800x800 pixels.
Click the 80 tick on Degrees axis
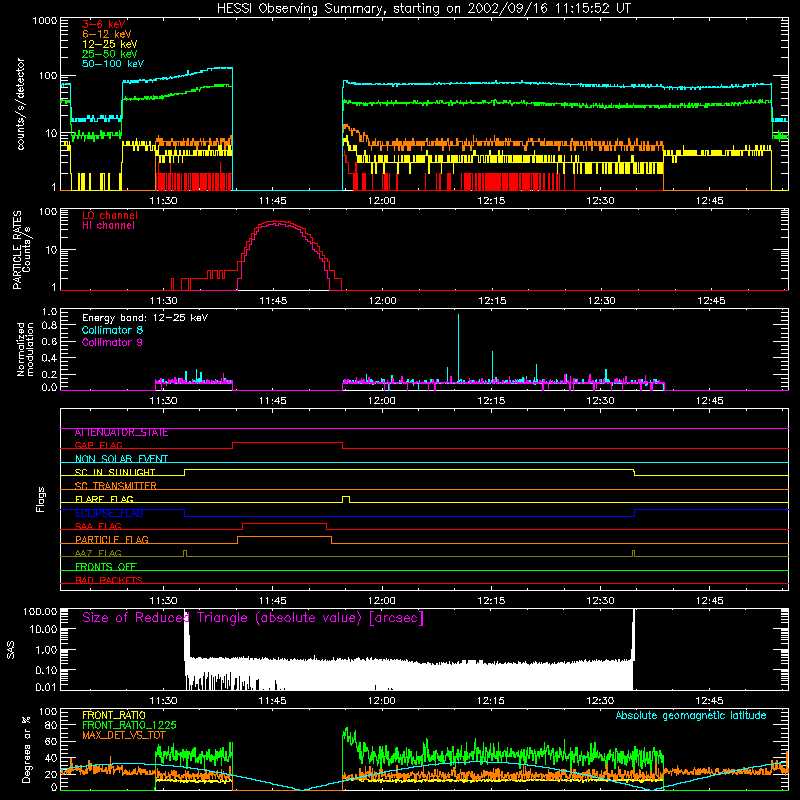point(51,726)
